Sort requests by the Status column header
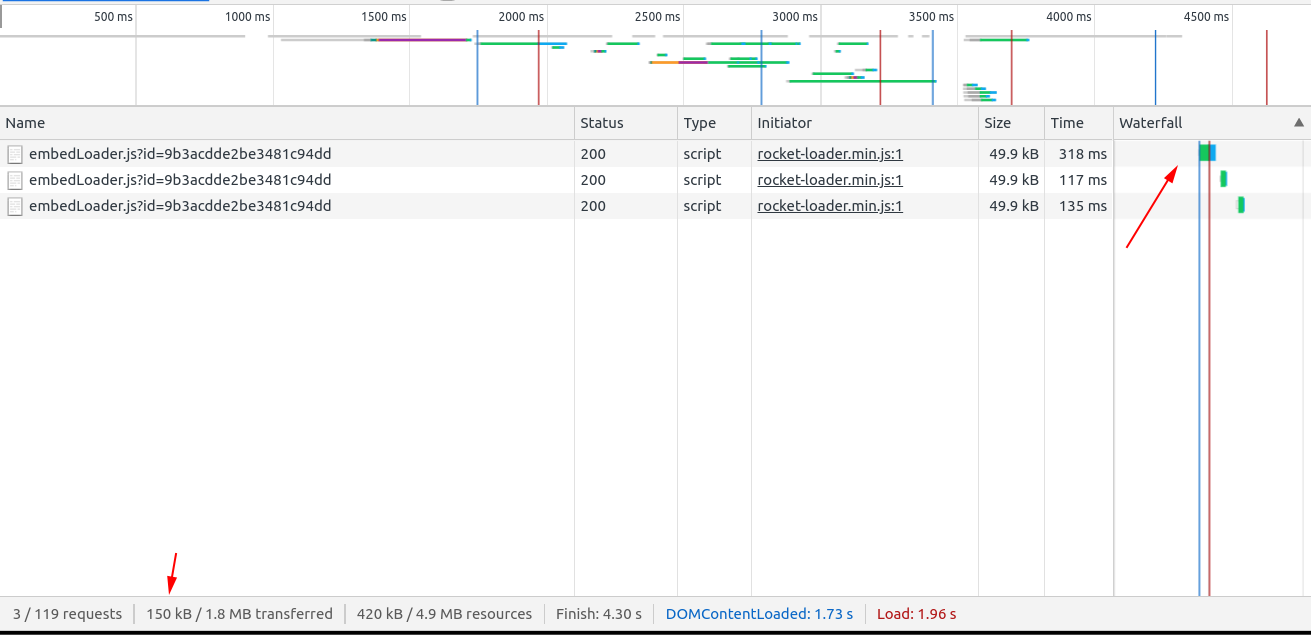 pos(601,123)
